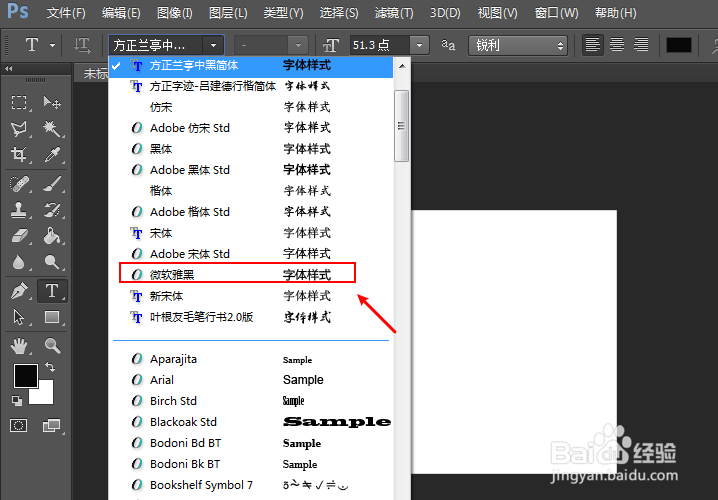
Task: Open the font size dropdown arrow
Action: tap(419, 45)
